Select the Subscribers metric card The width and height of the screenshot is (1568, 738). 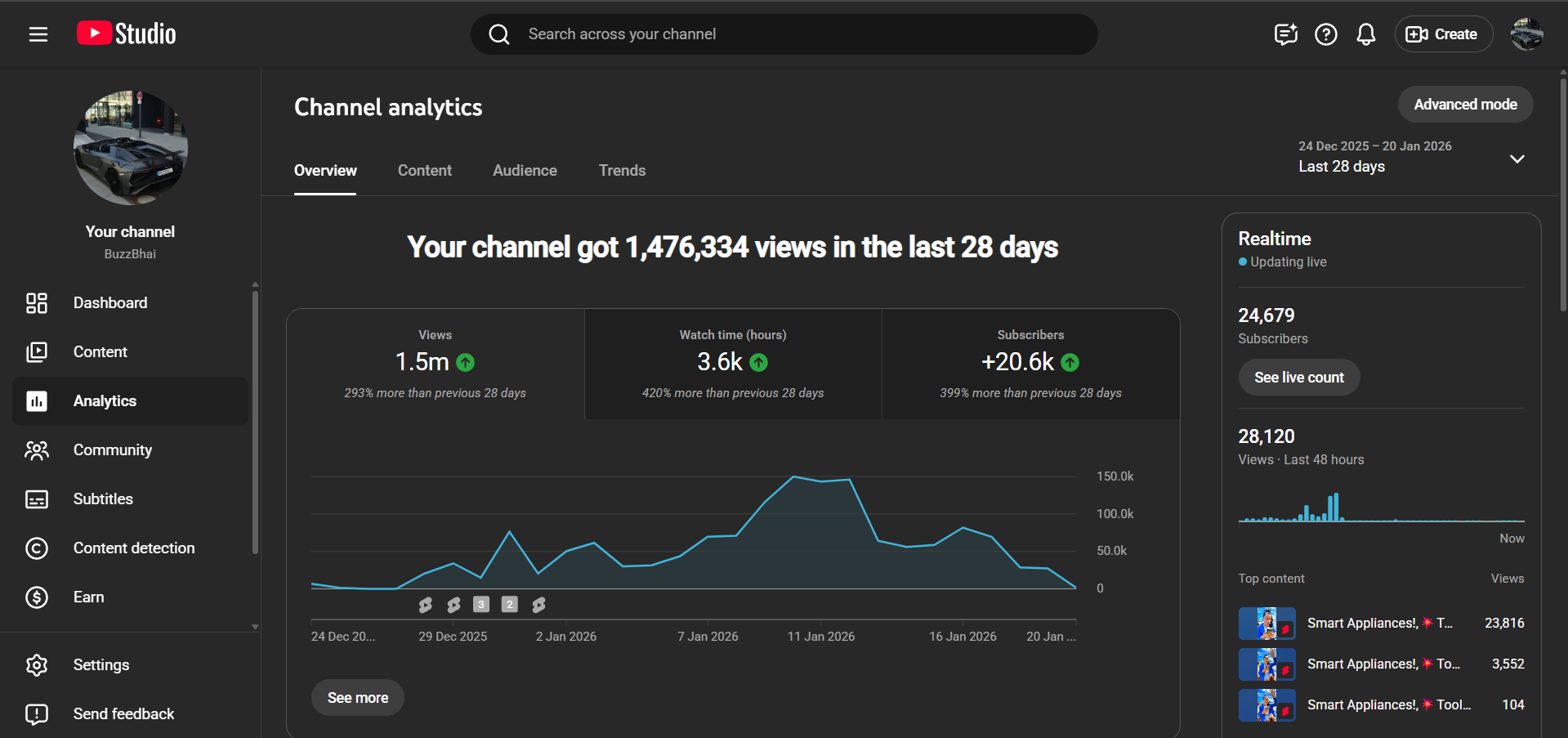[1030, 364]
